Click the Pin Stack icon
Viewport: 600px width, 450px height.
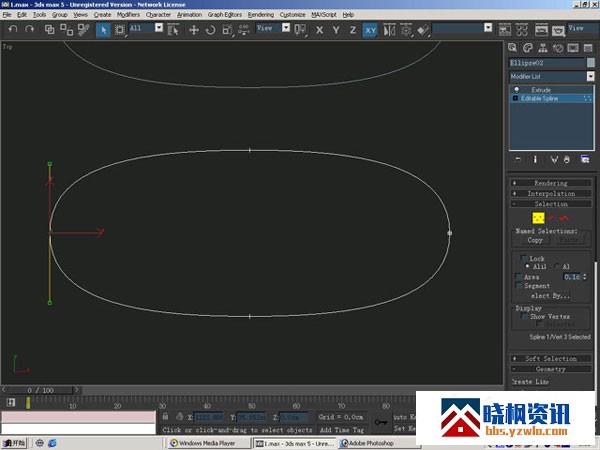point(517,159)
